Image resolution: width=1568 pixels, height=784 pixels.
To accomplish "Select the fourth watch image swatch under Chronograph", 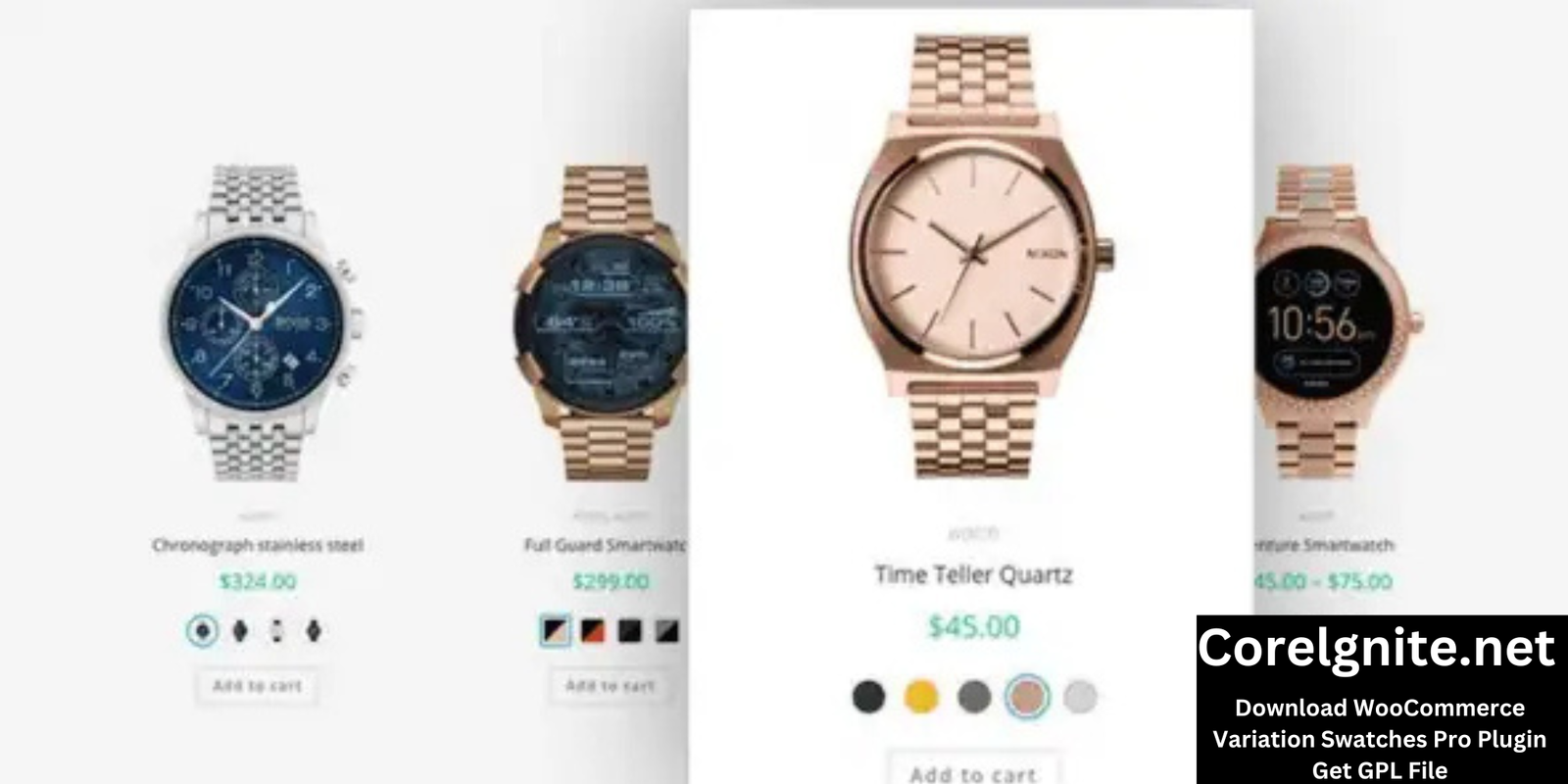I will [314, 631].
